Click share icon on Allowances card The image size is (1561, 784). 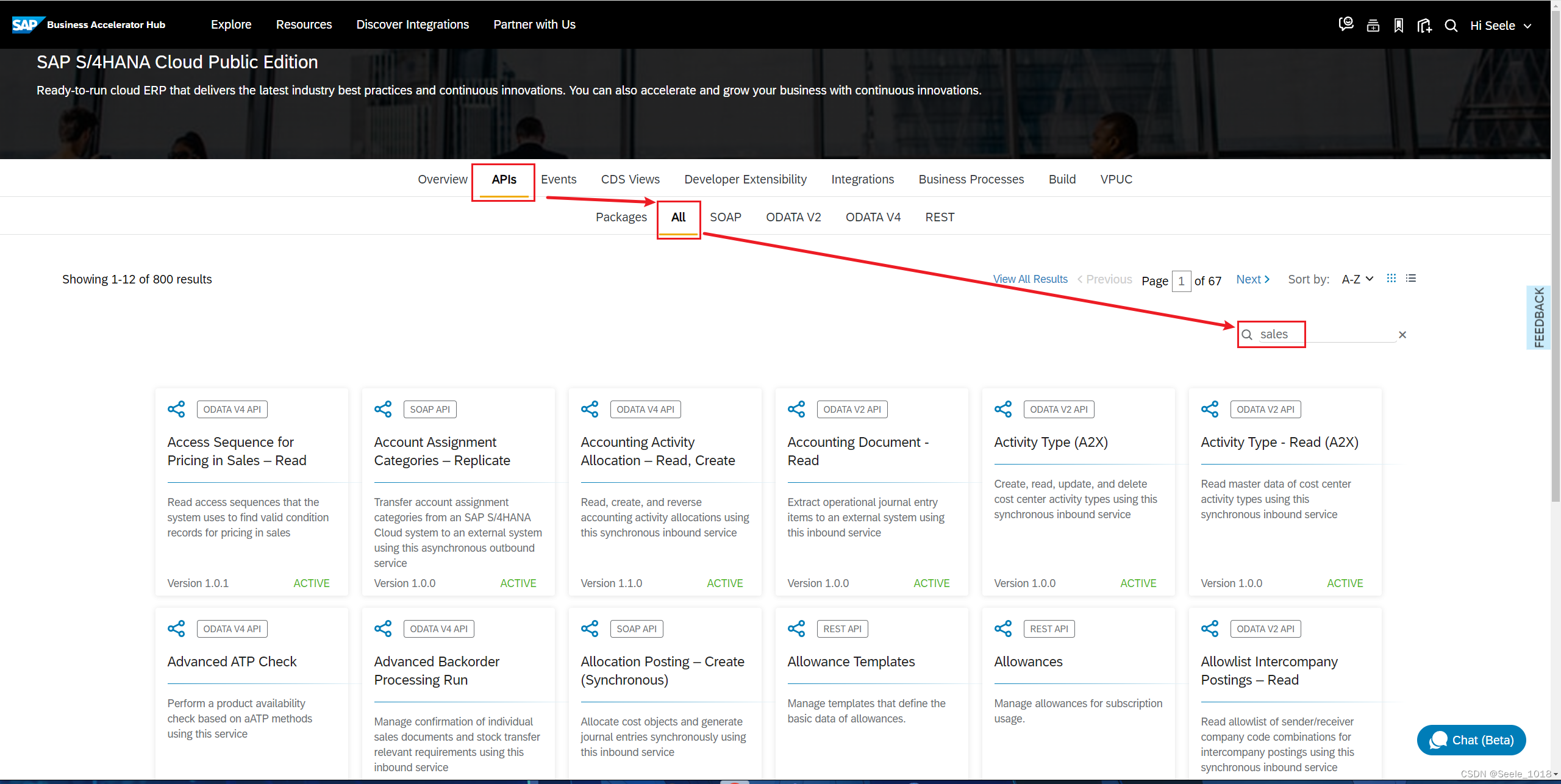tap(1003, 629)
